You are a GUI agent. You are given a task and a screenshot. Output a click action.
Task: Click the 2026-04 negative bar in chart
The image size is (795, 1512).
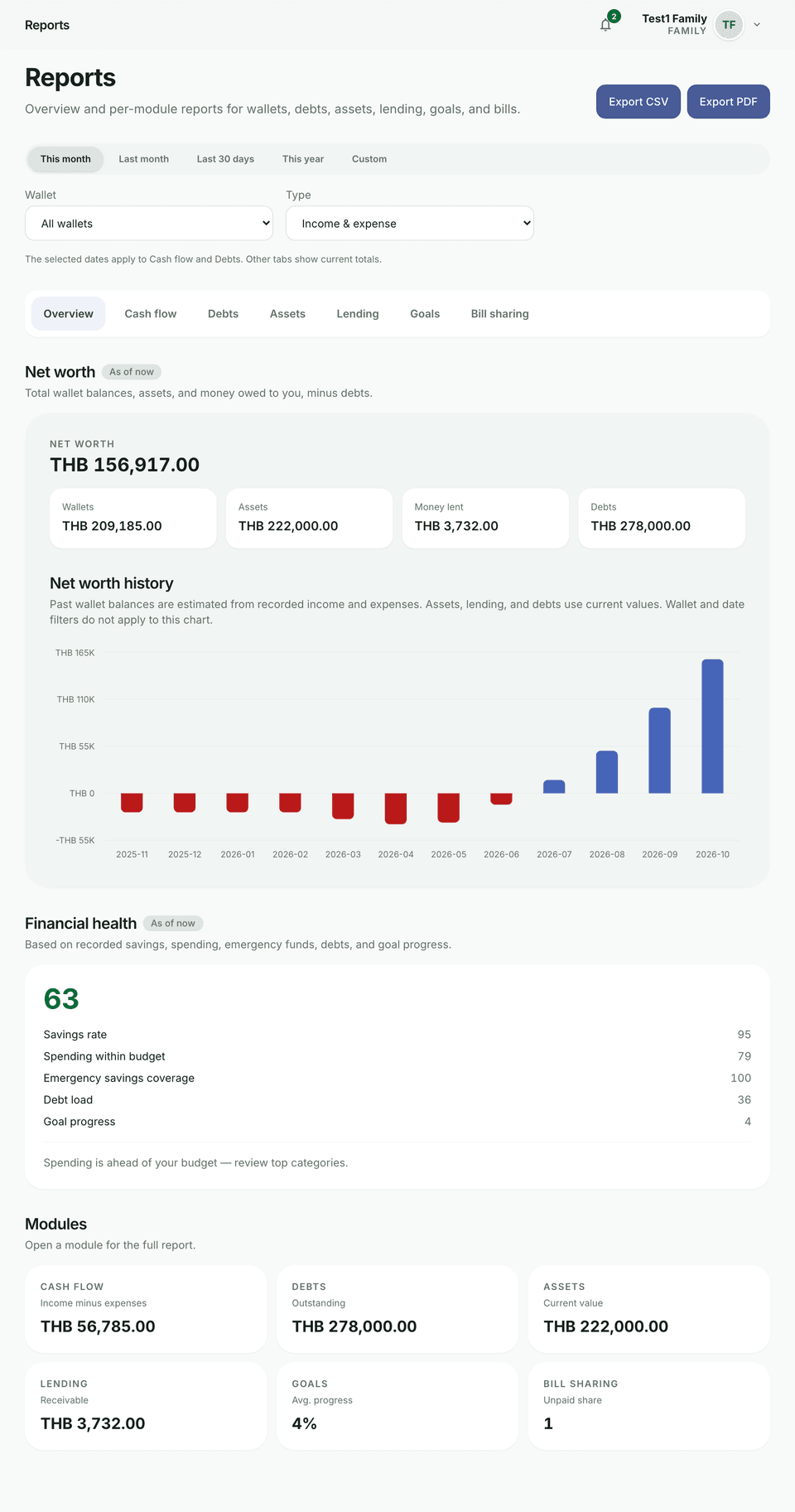pyautogui.click(x=396, y=809)
